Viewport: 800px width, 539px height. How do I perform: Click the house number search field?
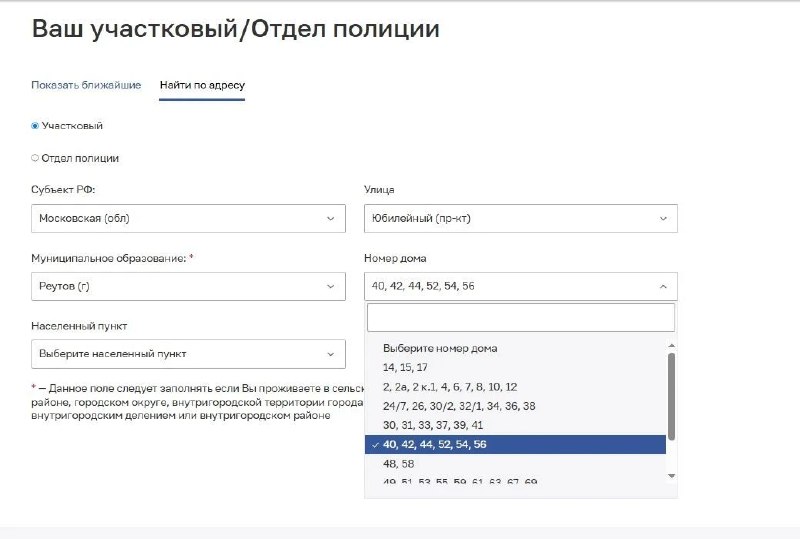pos(521,317)
